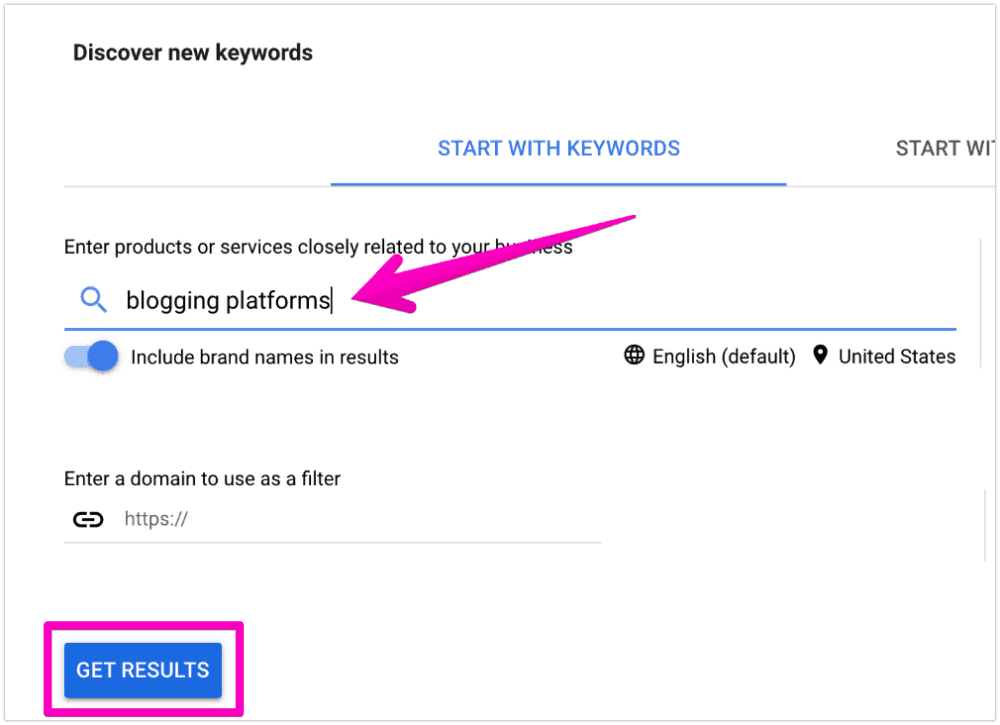Click the magnifying glass search icon
Screen dimensions: 1000x725
tap(93, 299)
